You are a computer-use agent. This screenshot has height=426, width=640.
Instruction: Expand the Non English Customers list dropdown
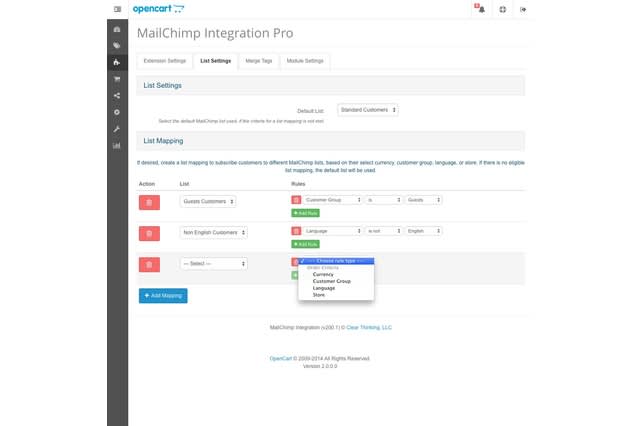tap(214, 232)
